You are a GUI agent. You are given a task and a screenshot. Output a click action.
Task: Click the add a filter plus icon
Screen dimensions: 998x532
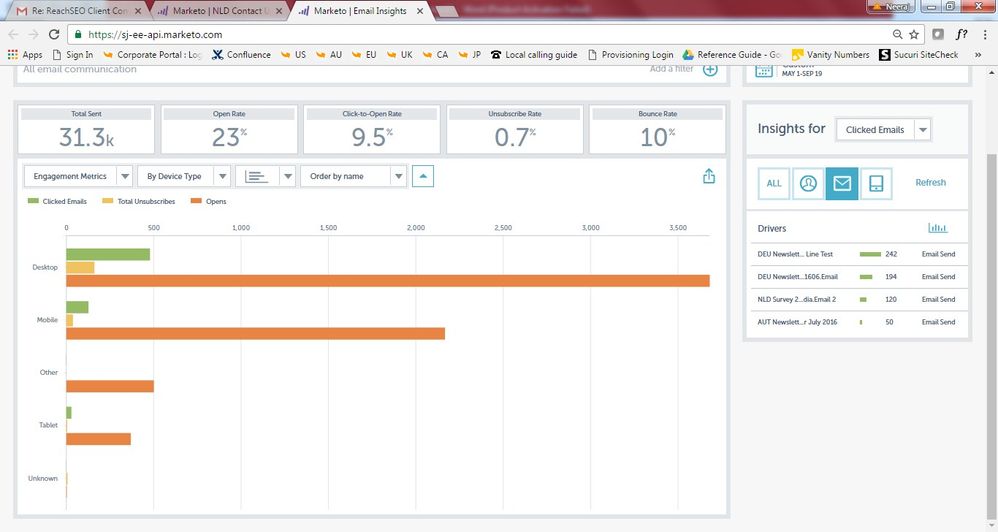pos(710,69)
